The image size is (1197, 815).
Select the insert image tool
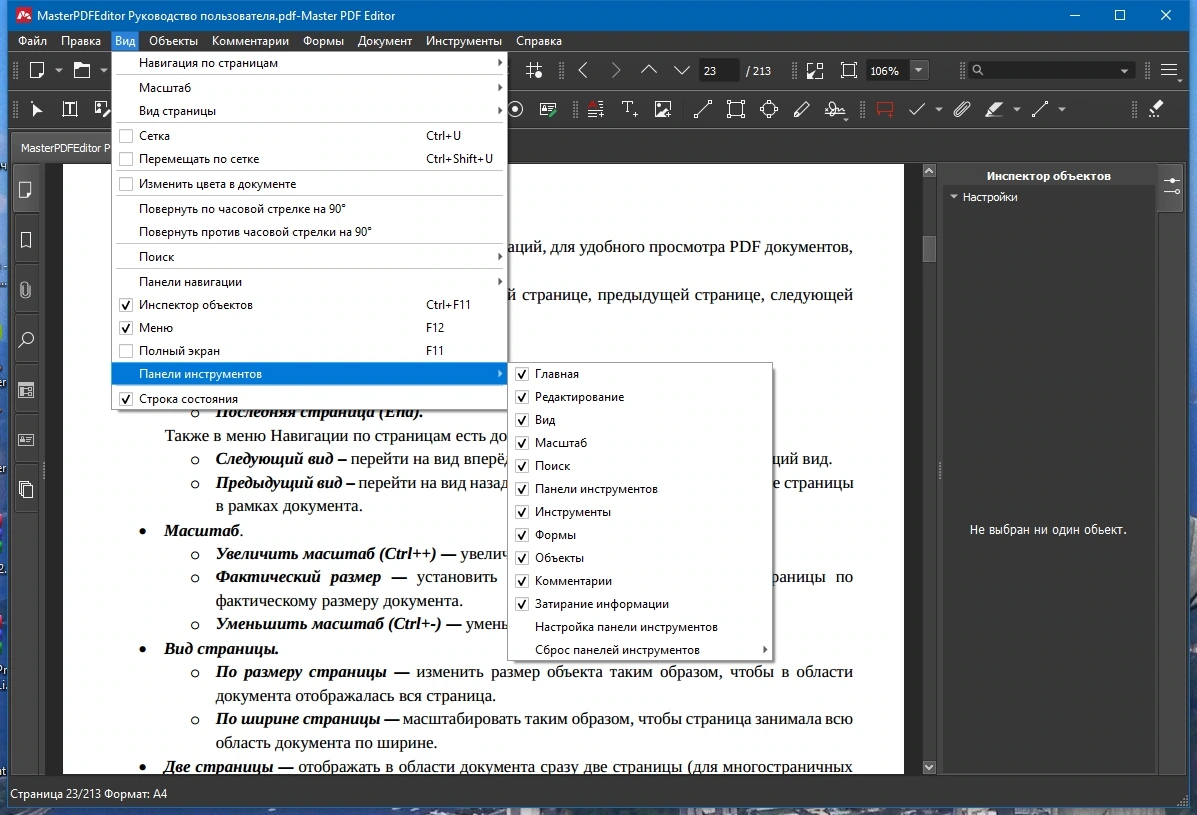(663, 109)
